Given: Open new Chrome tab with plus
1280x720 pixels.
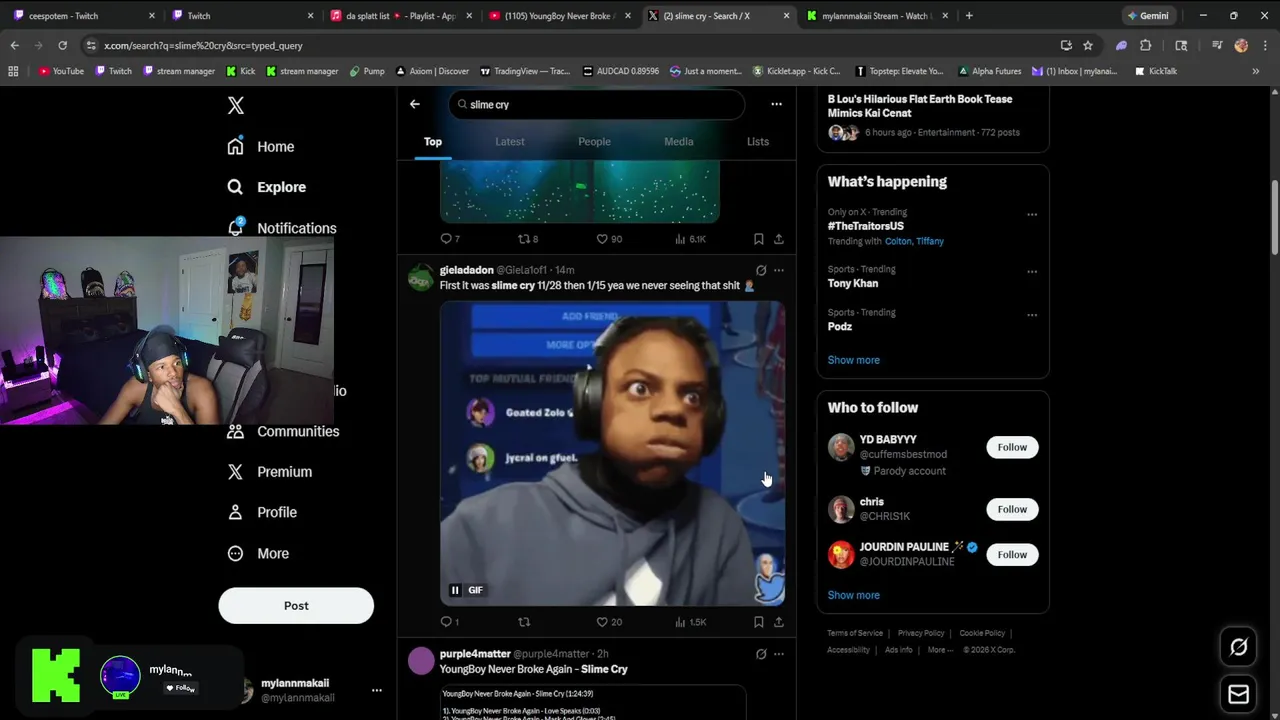Looking at the screenshot, I should pyautogui.click(x=968, y=15).
